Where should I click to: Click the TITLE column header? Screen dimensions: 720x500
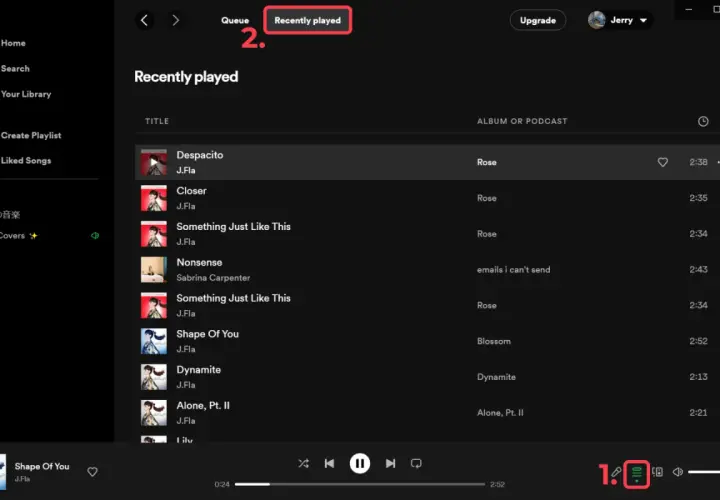click(157, 121)
